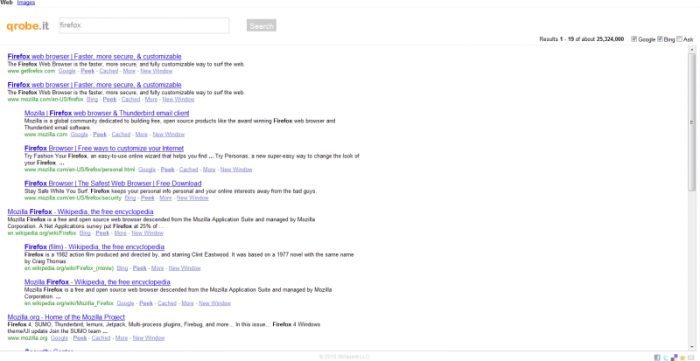This screenshot has width=700, height=361.
Task: Open Mozilla Firefox & Thunderbird email client result
Action: point(107,113)
